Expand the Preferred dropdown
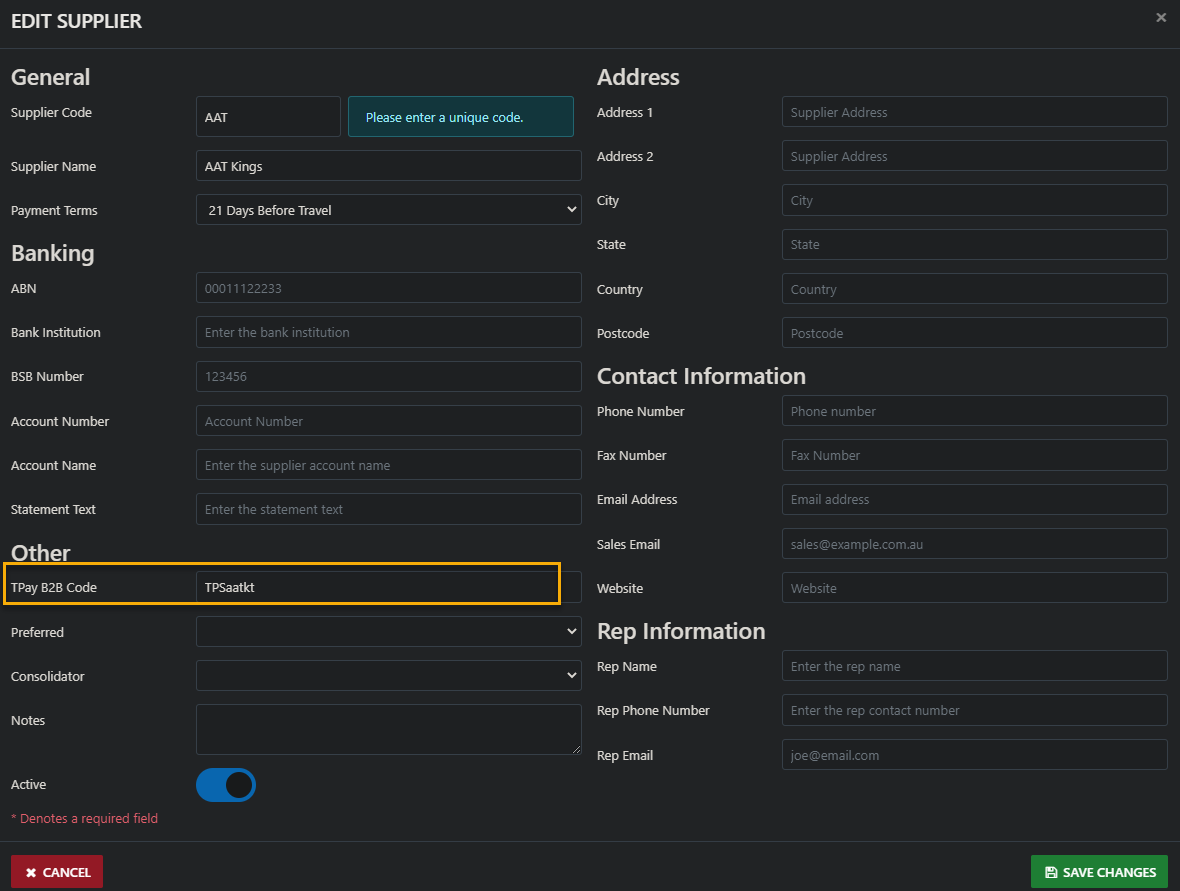This screenshot has height=891, width=1180. point(388,632)
